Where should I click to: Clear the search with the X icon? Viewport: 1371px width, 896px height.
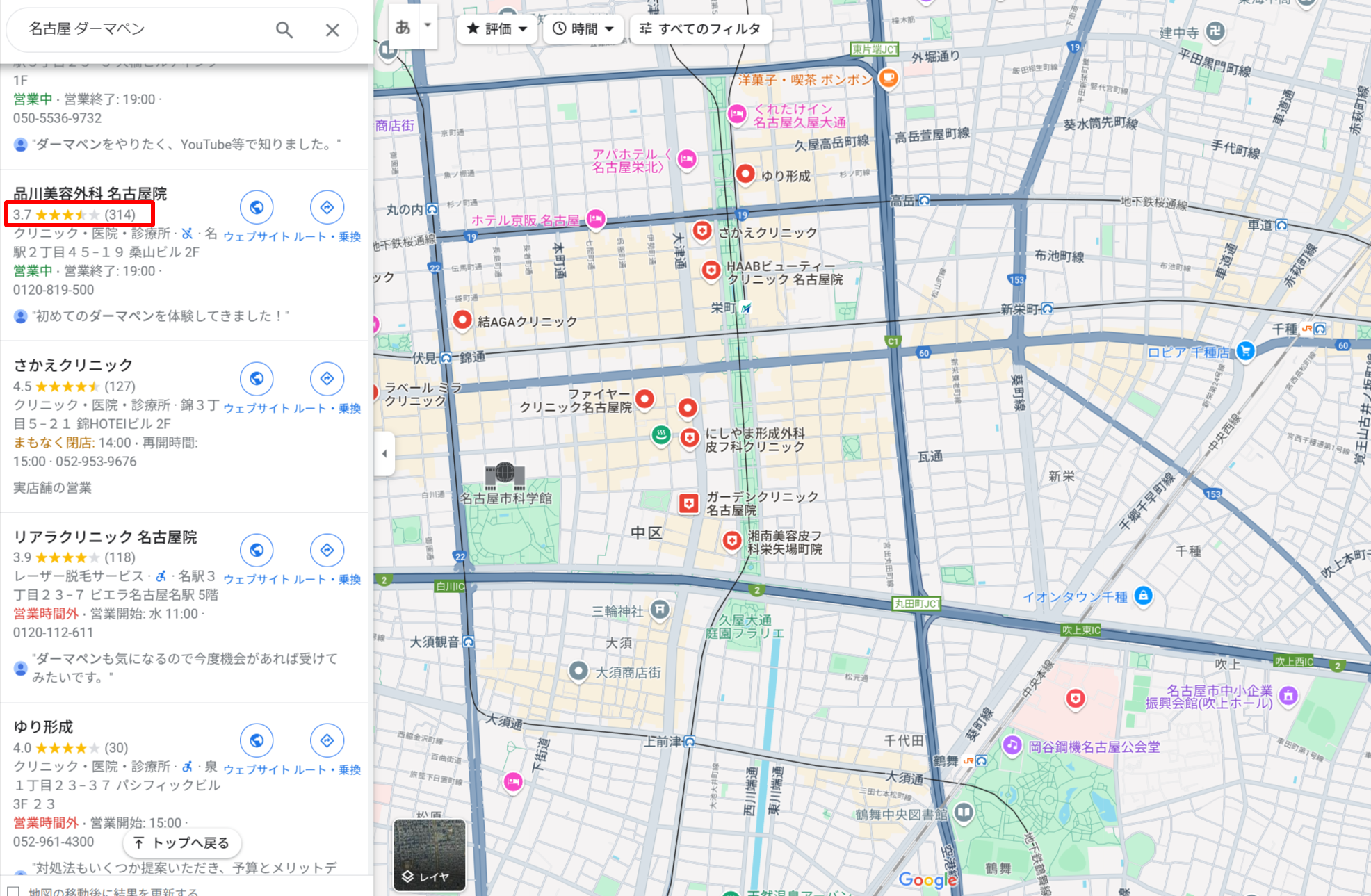pyautogui.click(x=332, y=30)
